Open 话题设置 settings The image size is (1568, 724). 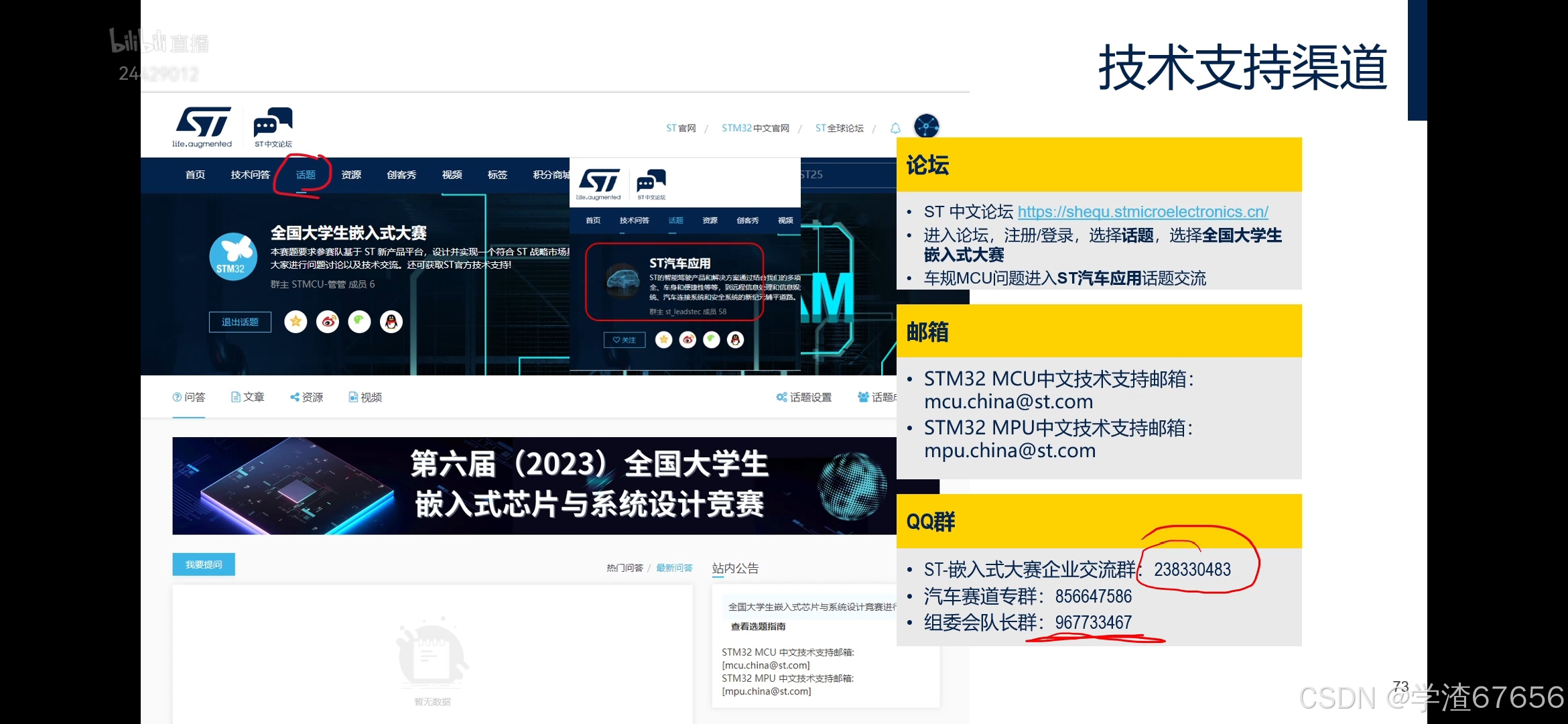pyautogui.click(x=804, y=397)
